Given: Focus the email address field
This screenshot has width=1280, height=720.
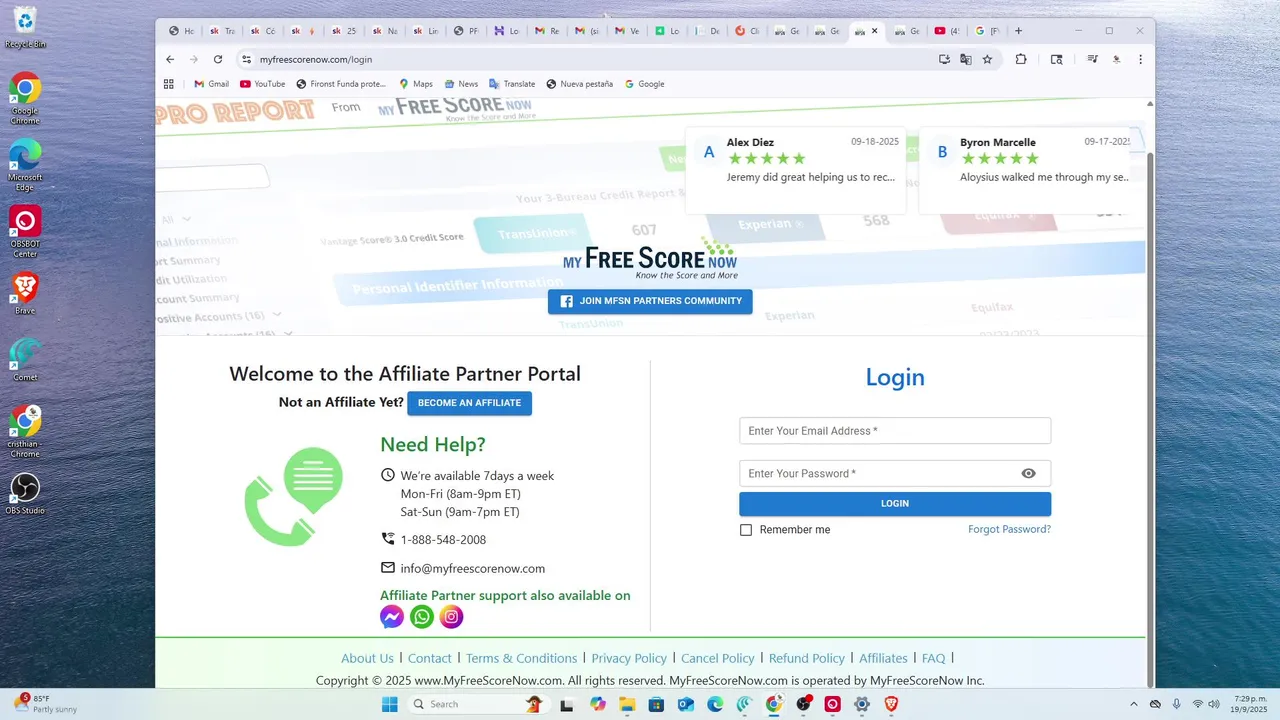Looking at the screenshot, I should point(895,431).
